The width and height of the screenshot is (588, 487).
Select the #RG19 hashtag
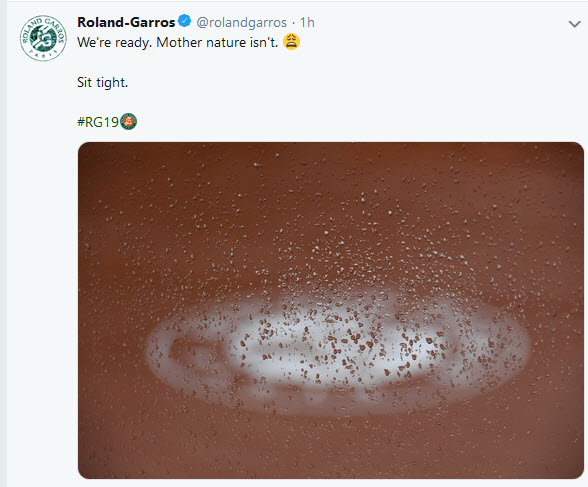[98, 122]
